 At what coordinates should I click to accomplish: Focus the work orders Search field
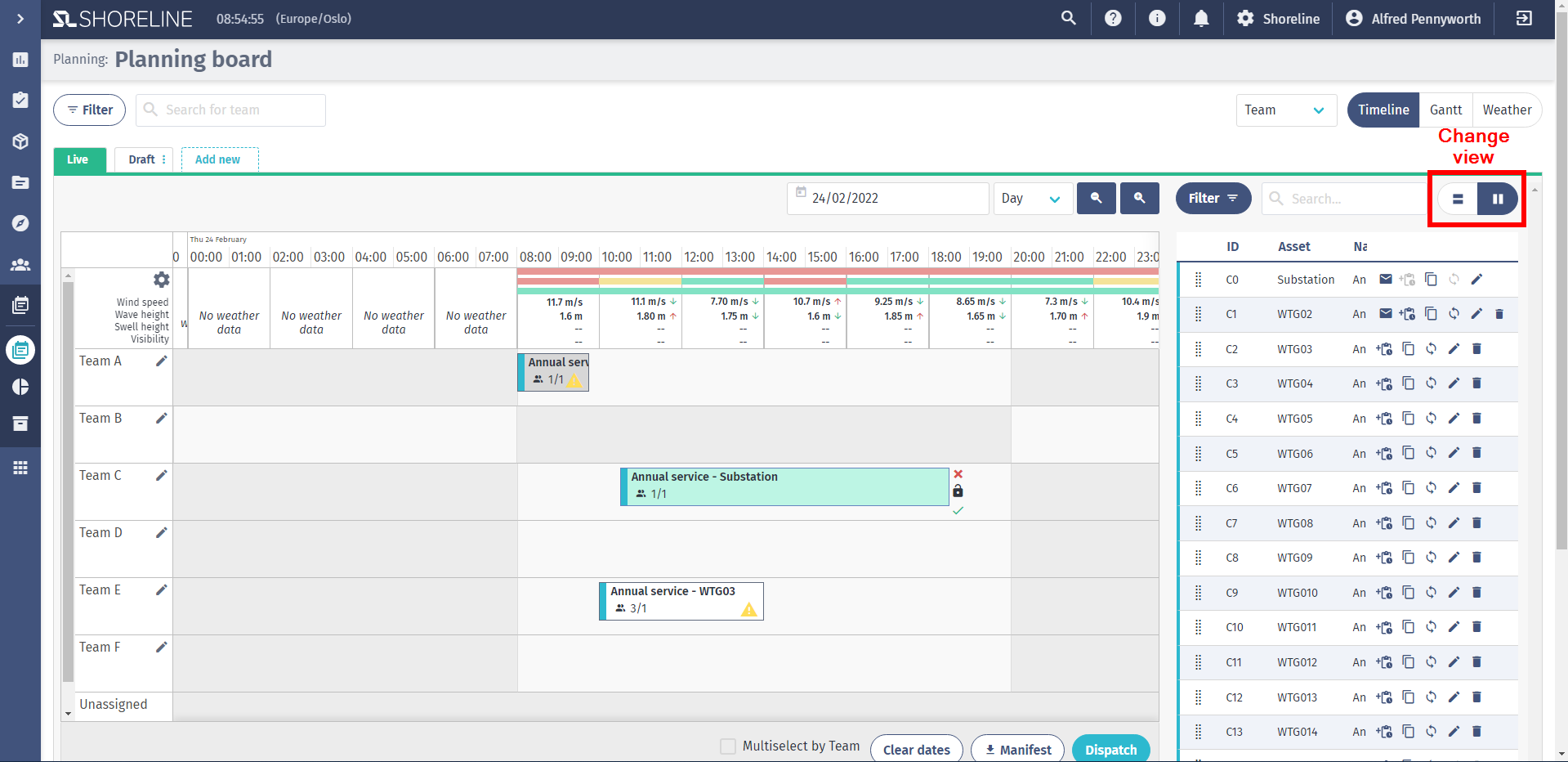1344,199
